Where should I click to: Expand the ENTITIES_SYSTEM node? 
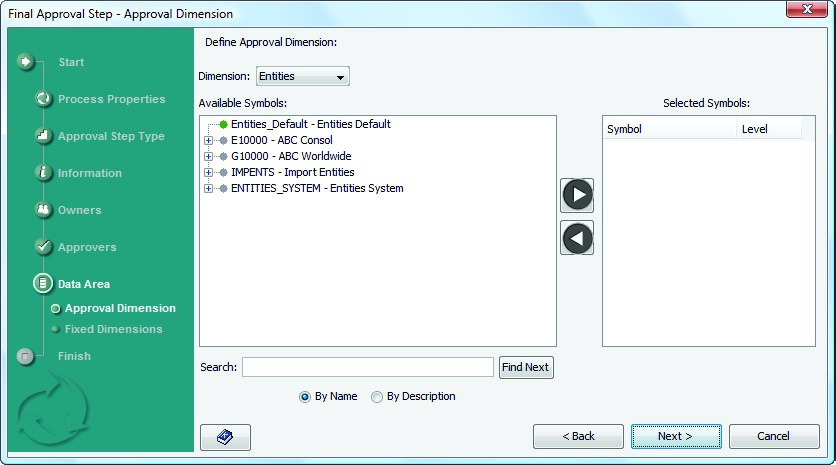click(x=208, y=188)
